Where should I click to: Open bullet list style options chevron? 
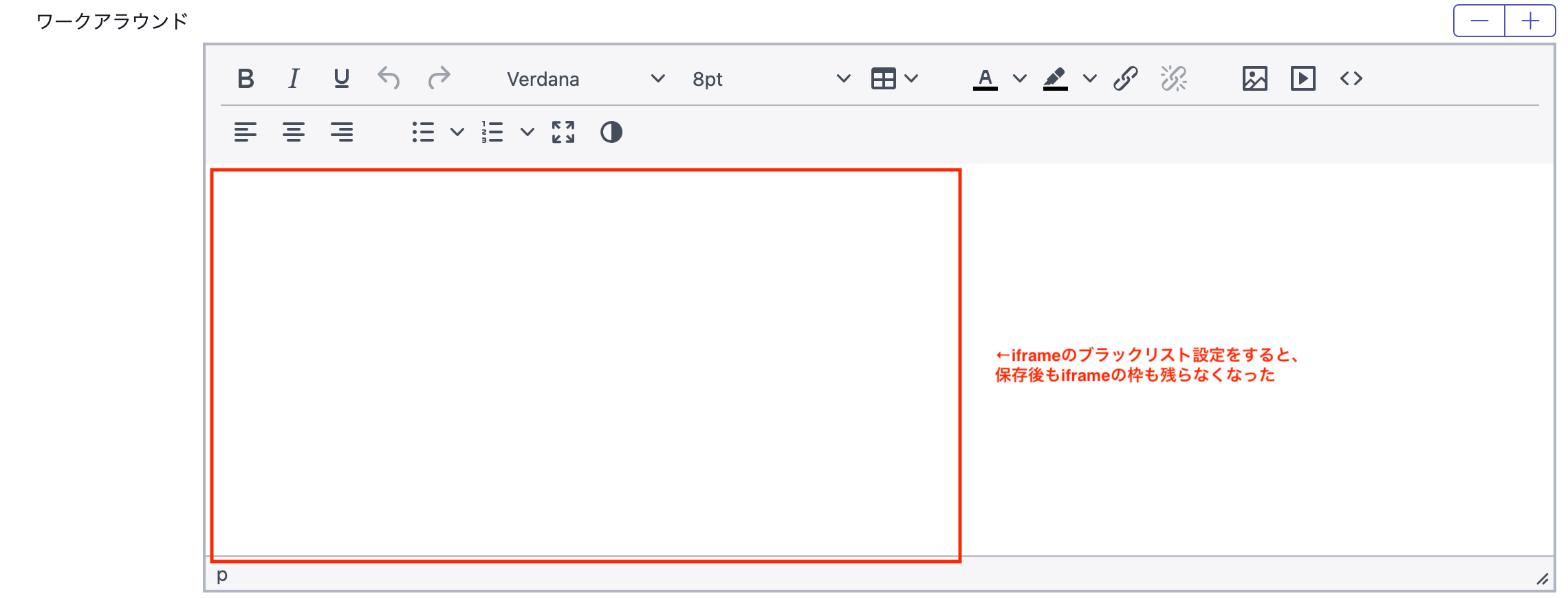(x=457, y=132)
